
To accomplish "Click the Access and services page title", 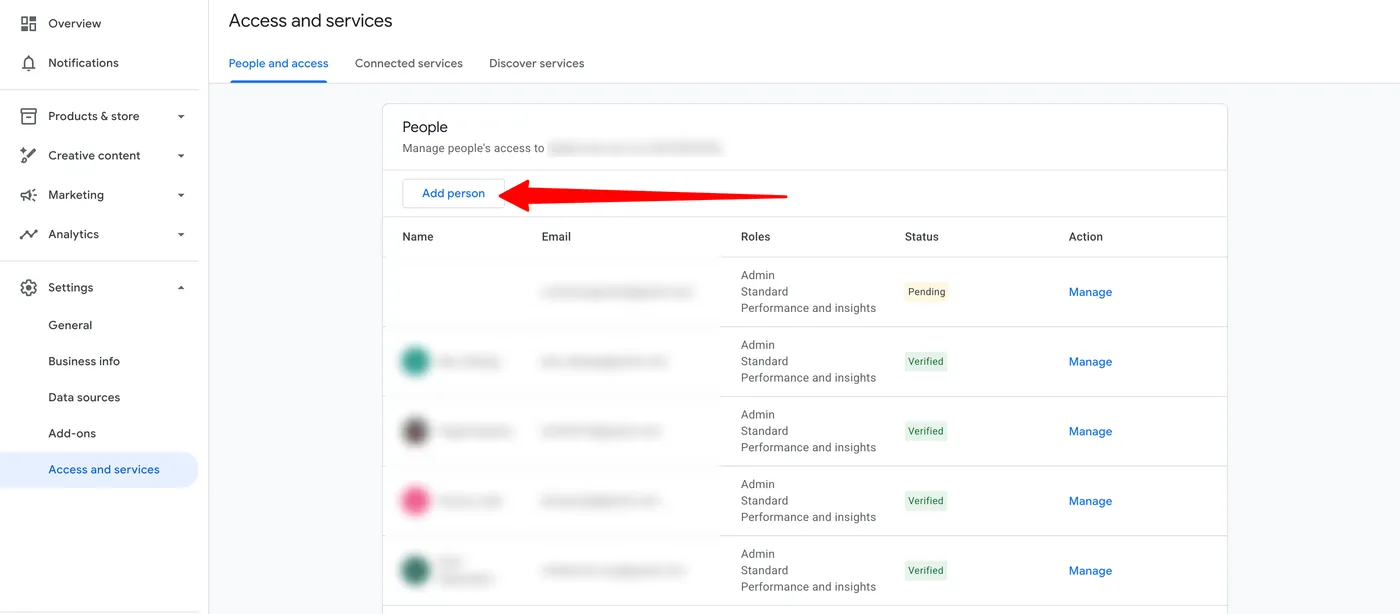I will point(311,21).
